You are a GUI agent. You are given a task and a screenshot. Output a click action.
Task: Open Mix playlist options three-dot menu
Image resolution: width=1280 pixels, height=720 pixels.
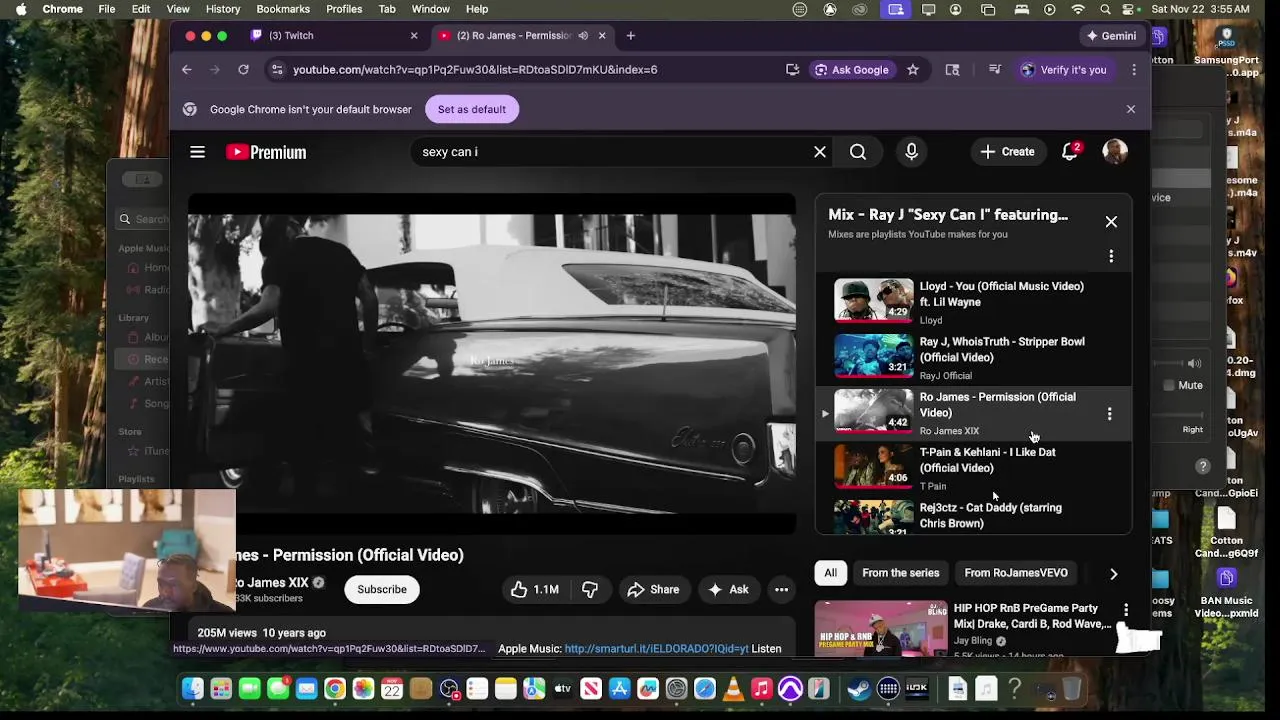click(x=1111, y=257)
